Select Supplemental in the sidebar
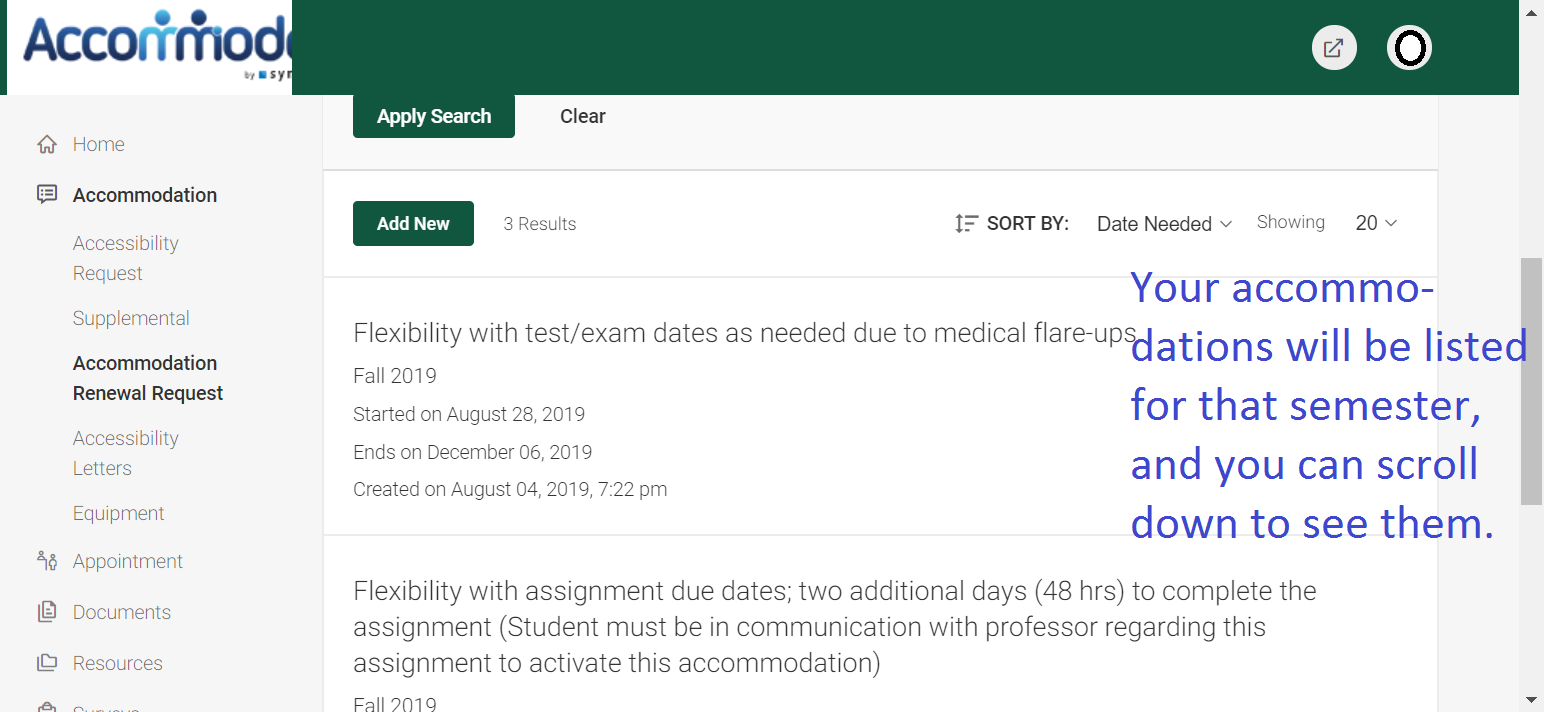The width and height of the screenshot is (1544, 712). click(131, 318)
